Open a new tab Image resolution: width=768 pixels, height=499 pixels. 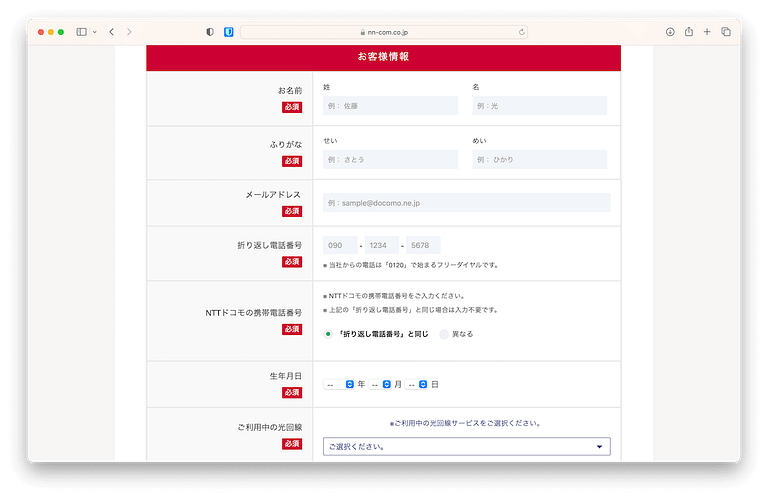coord(707,32)
